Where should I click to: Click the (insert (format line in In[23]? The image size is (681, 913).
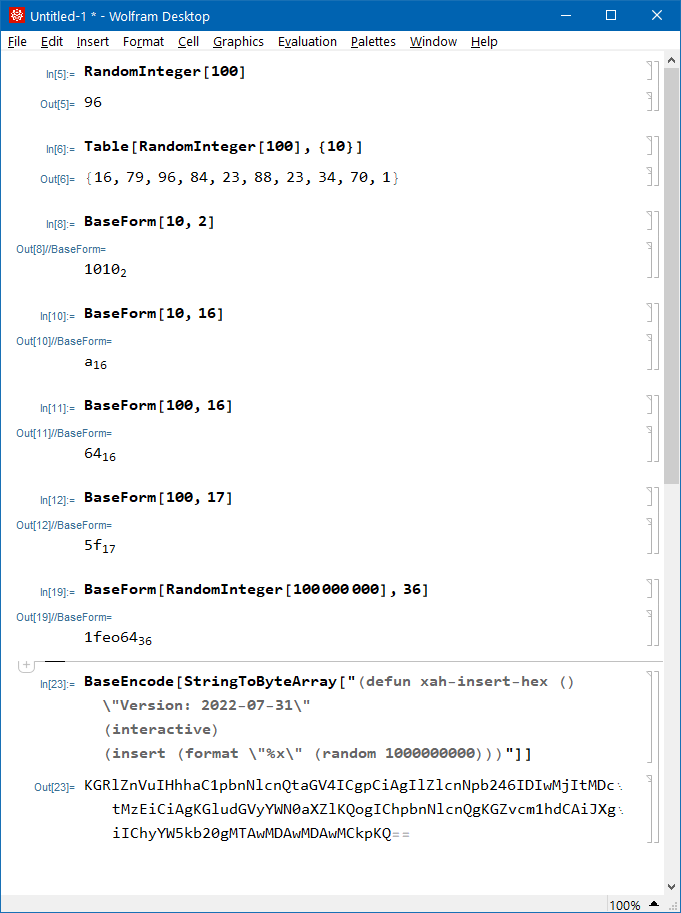pos(318,754)
